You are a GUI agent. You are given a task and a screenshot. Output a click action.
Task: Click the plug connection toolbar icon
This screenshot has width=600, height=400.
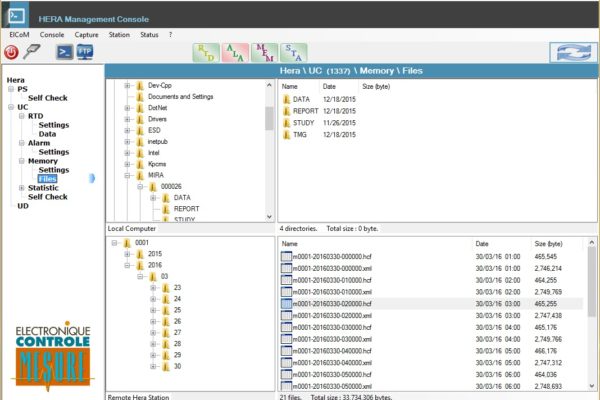[x=31, y=52]
